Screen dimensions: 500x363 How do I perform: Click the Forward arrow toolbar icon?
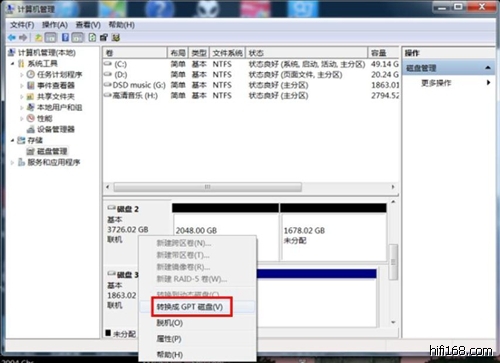(x=23, y=38)
